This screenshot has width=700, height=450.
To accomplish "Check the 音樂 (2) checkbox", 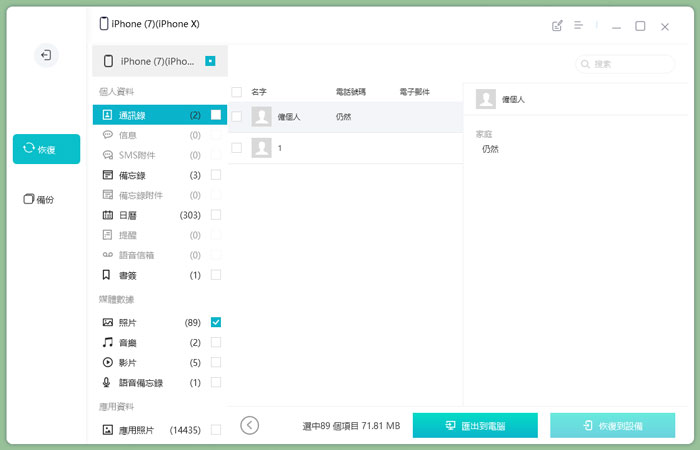I will coord(216,342).
